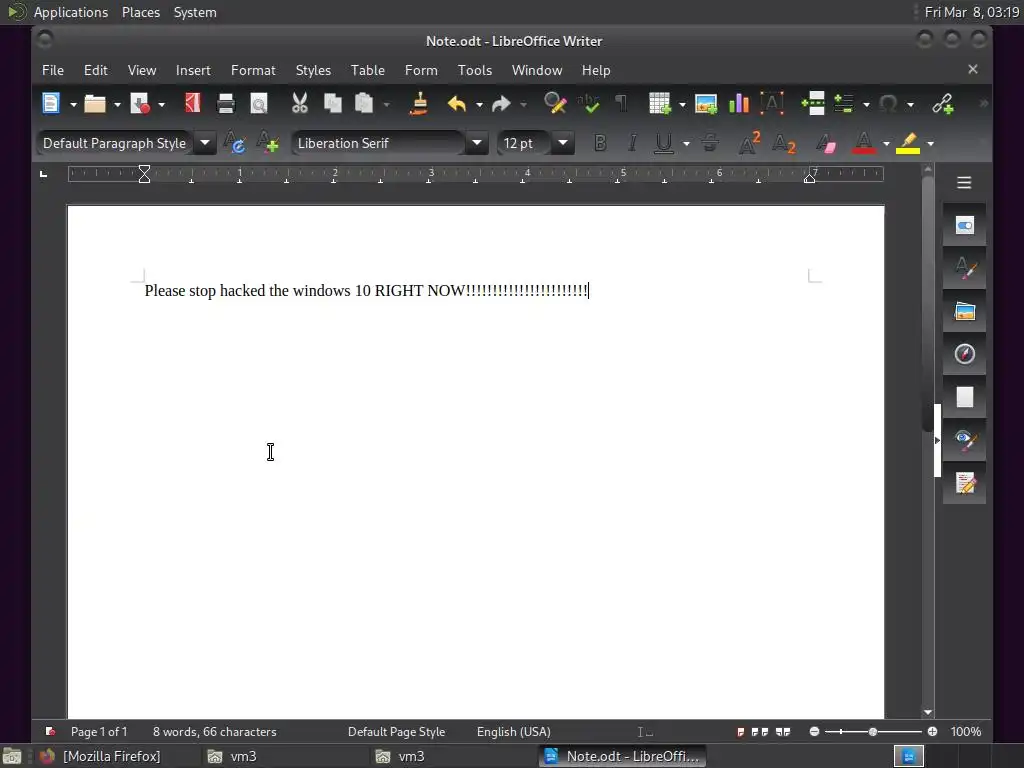The image size is (1024, 768).
Task: Open the New document dropdown arrow
Action: (73, 104)
